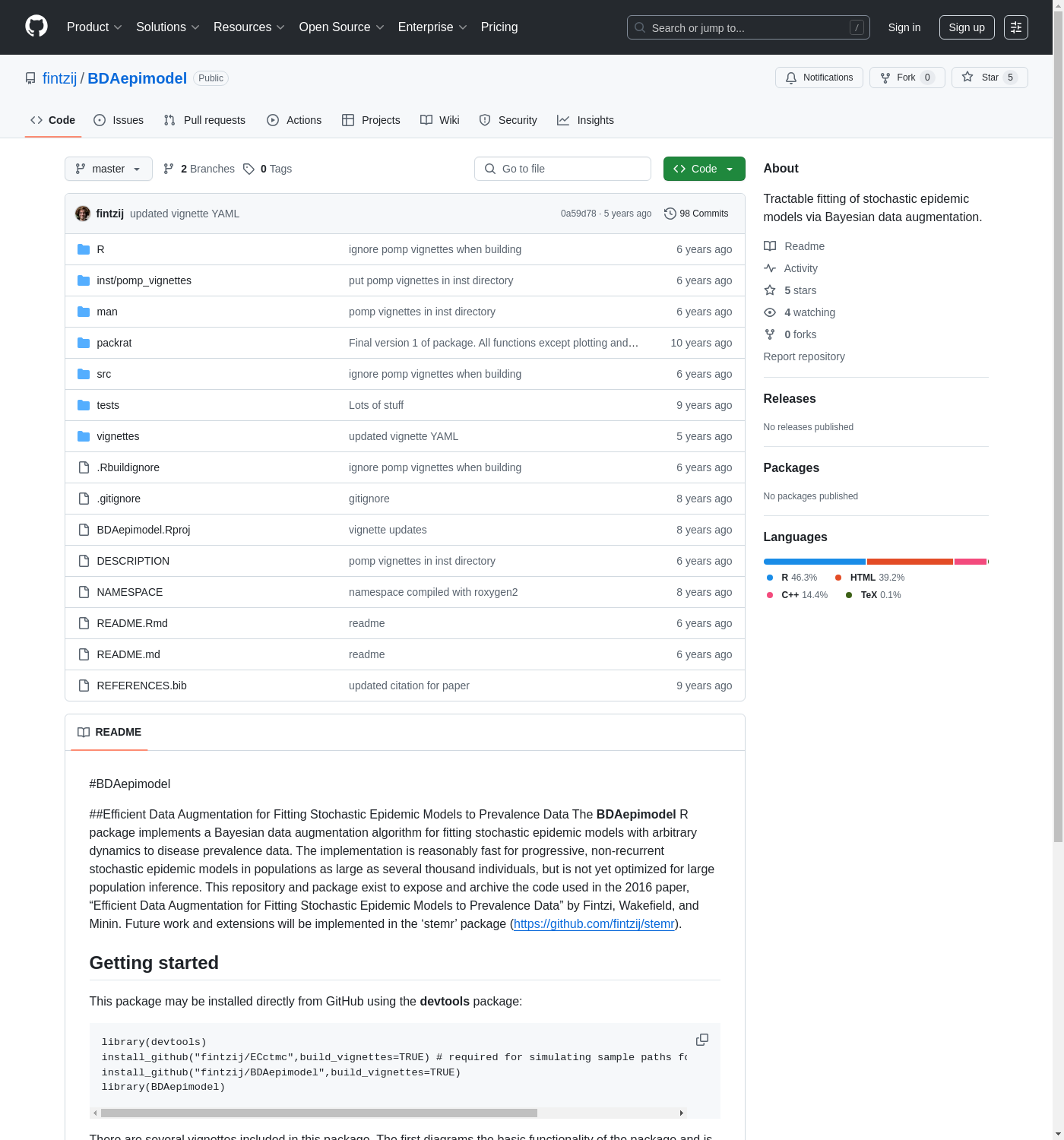Open the 98 Commits history
The width and height of the screenshot is (1064, 1140).
(696, 214)
